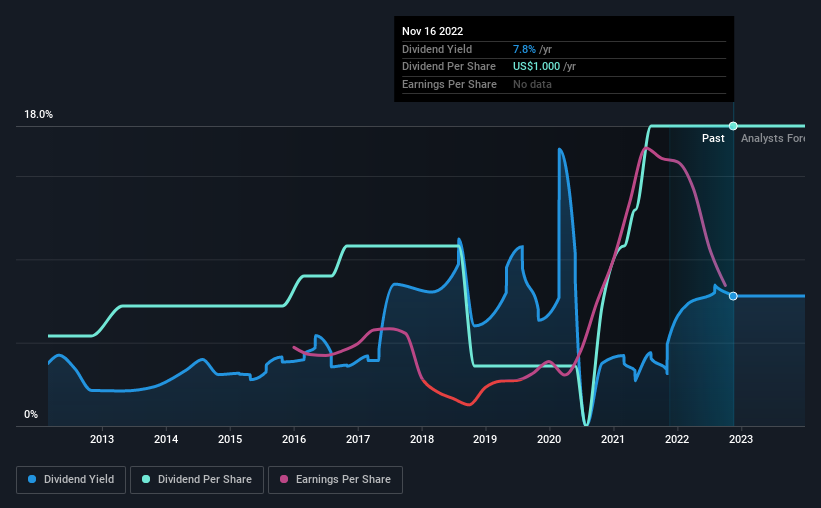The width and height of the screenshot is (821, 508).
Task: Click the pink Earnings Per Share legend dot
Action: [x=283, y=480]
